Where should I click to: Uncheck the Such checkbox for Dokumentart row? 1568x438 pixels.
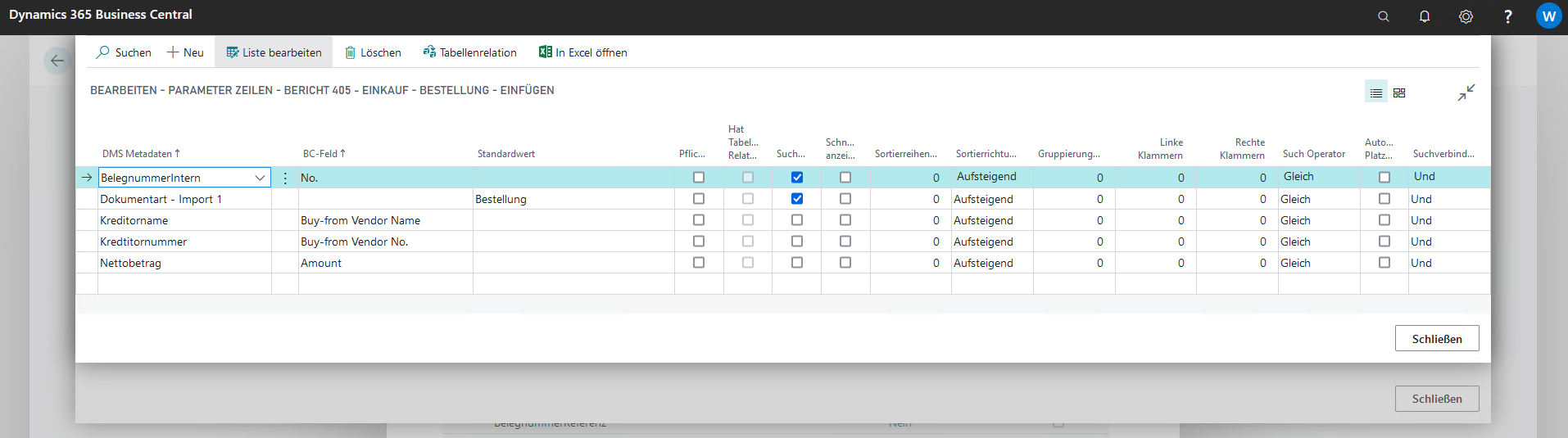(797, 199)
